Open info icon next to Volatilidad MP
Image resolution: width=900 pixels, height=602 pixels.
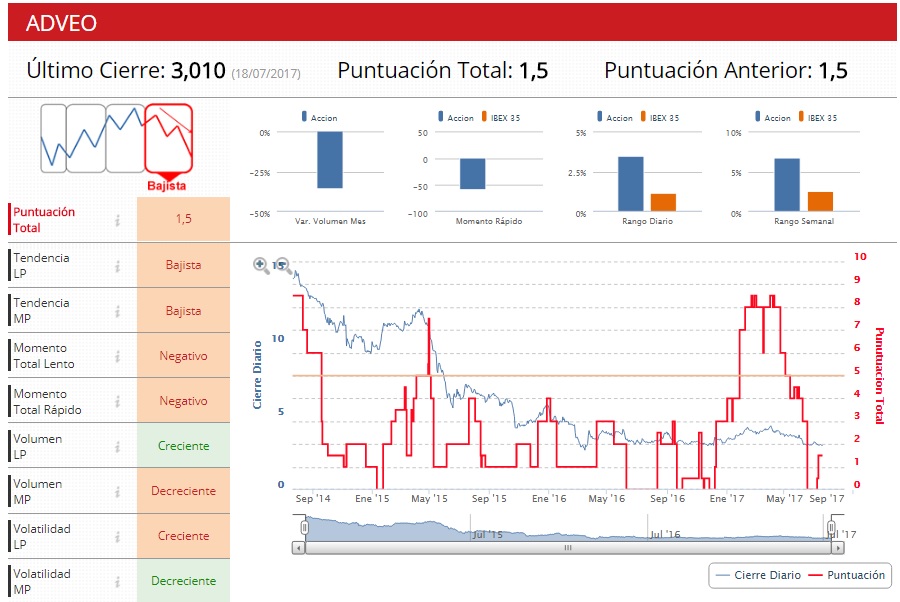pyautogui.click(x=117, y=581)
